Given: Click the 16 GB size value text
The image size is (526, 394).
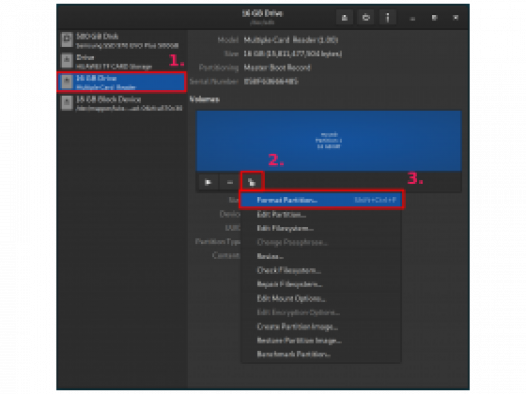Looking at the screenshot, I should click(x=293, y=54).
